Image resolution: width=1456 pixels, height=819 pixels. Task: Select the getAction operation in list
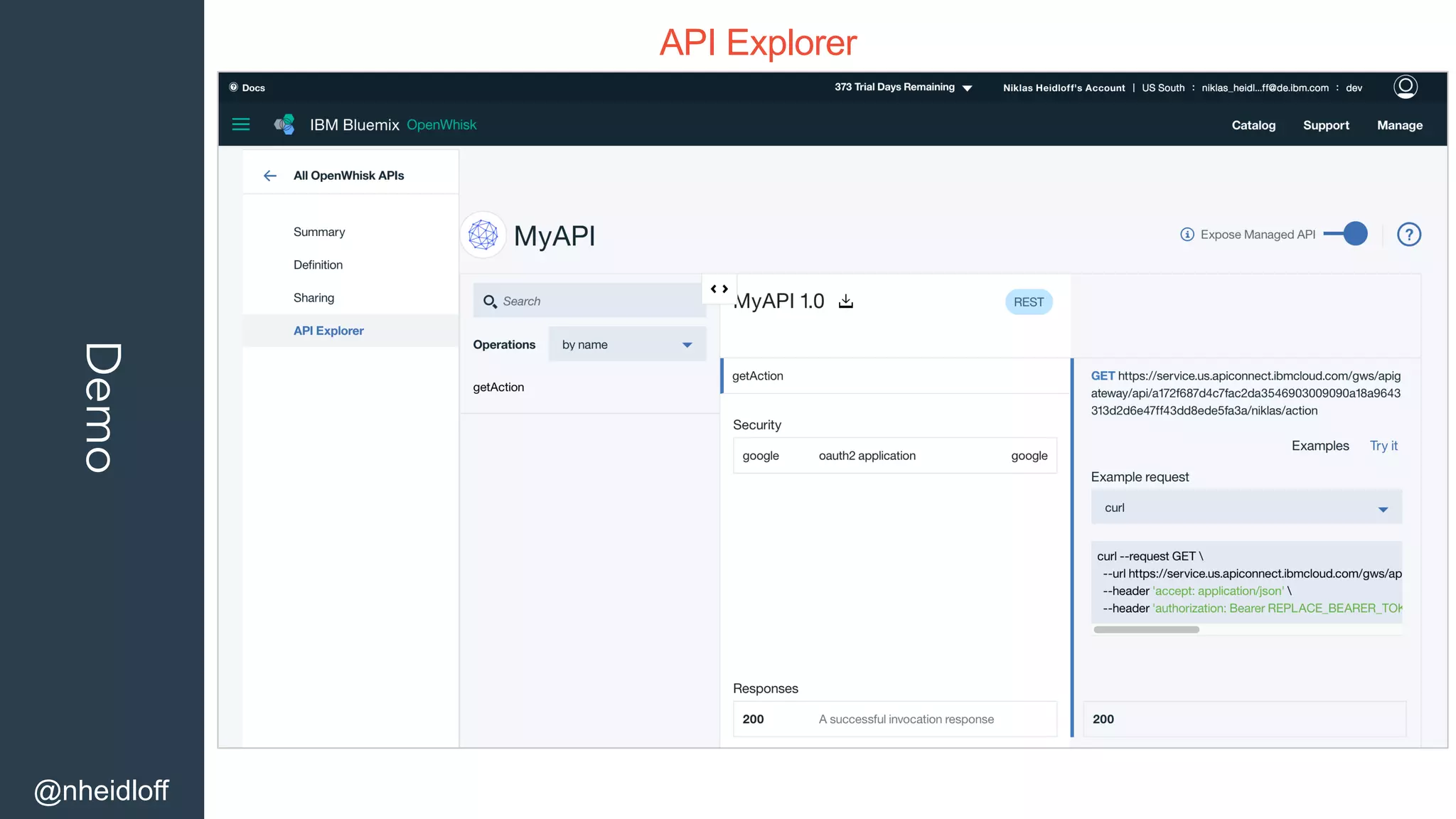coord(498,387)
